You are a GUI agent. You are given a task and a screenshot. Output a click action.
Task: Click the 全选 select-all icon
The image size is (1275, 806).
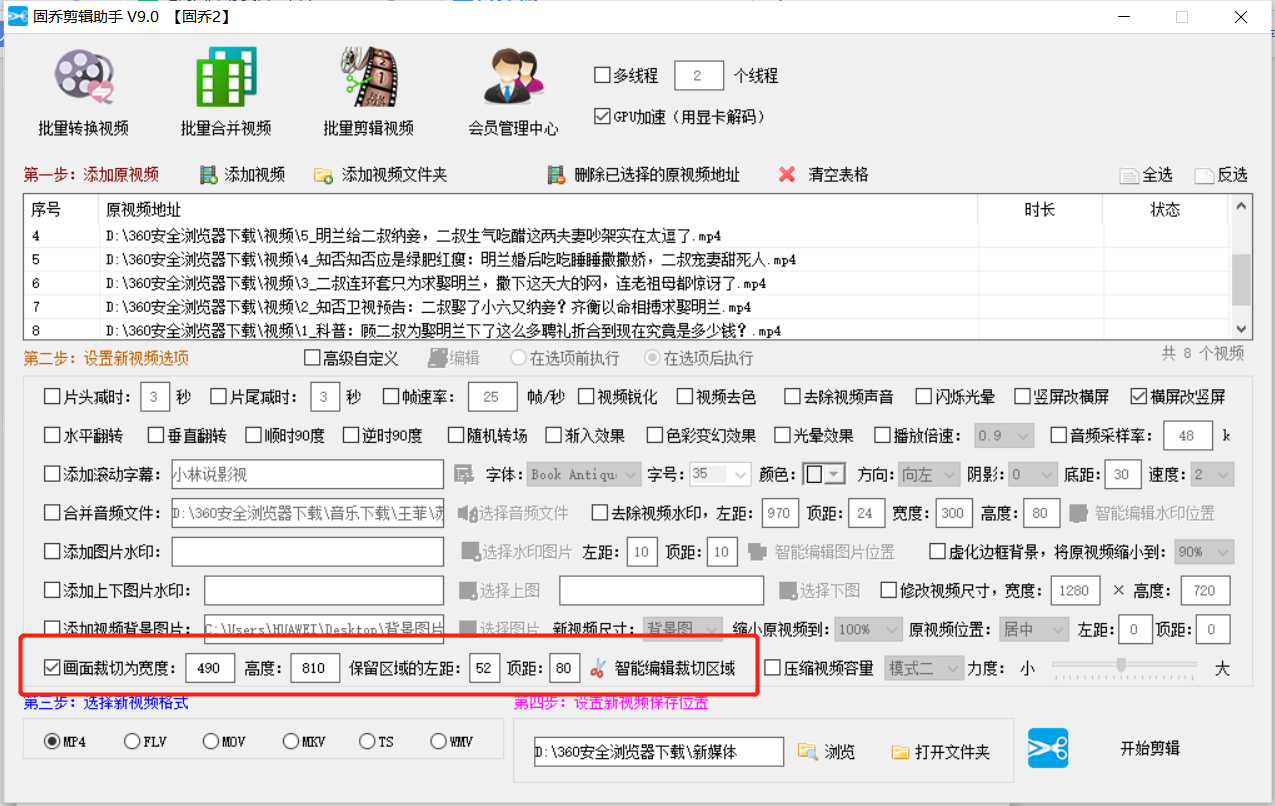coord(1129,175)
